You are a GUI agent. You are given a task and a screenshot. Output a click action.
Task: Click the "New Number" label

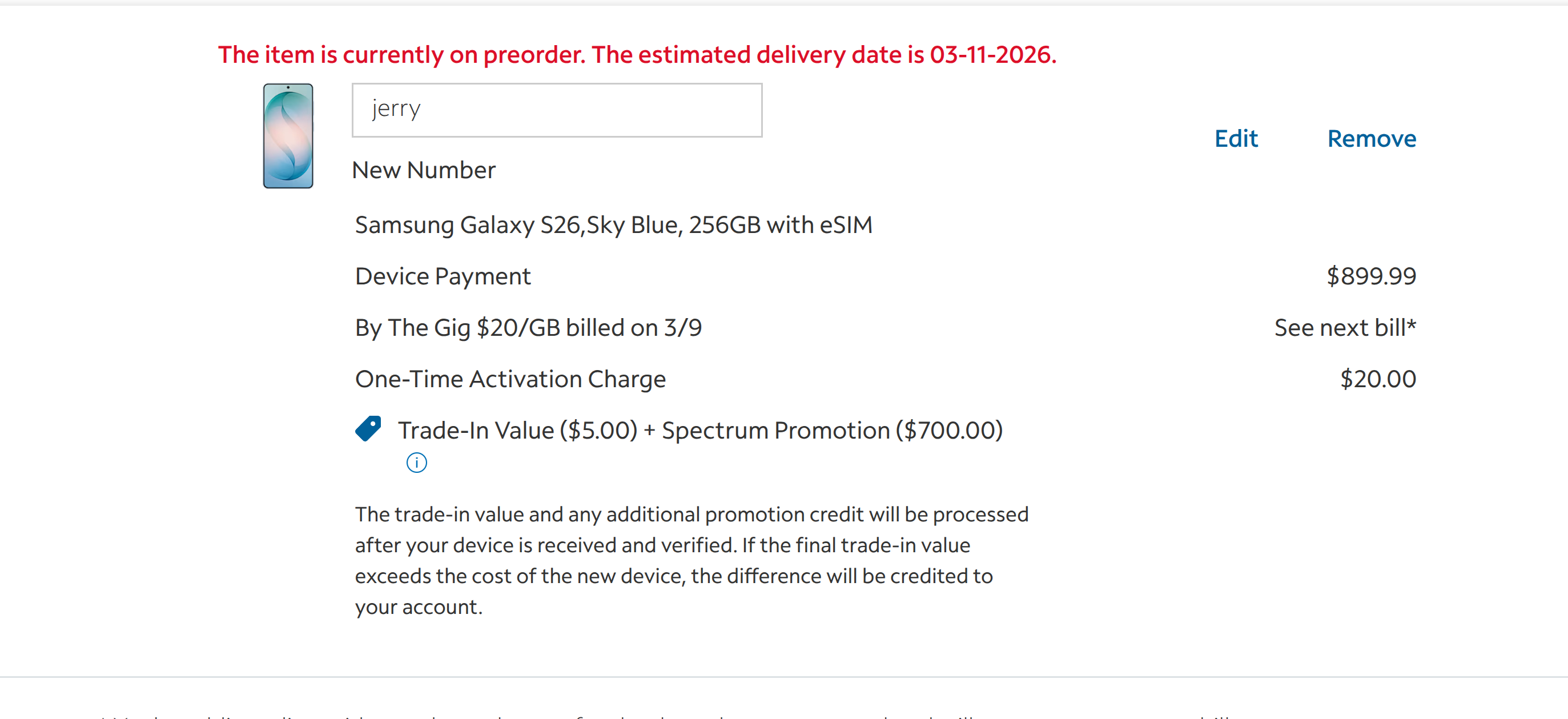click(424, 170)
